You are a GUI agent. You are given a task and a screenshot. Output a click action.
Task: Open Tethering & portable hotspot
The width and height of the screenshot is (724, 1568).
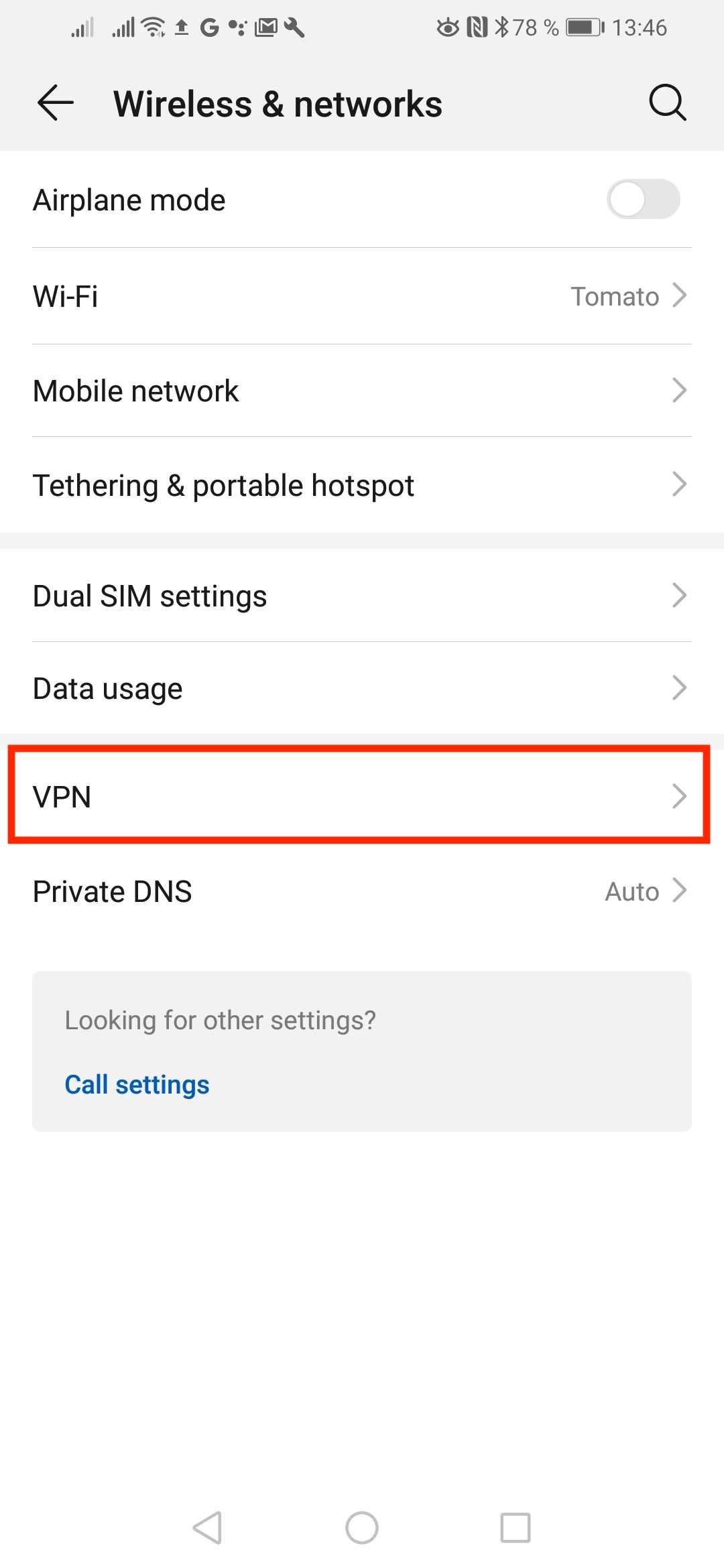[x=223, y=485]
